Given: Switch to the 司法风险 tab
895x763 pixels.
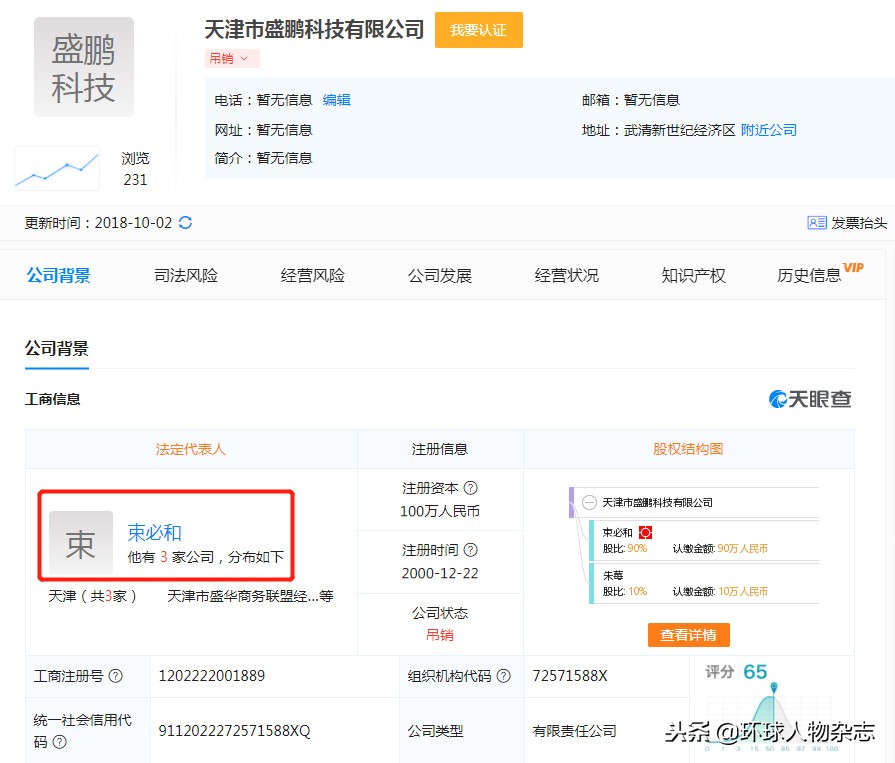Looking at the screenshot, I should [x=185, y=275].
